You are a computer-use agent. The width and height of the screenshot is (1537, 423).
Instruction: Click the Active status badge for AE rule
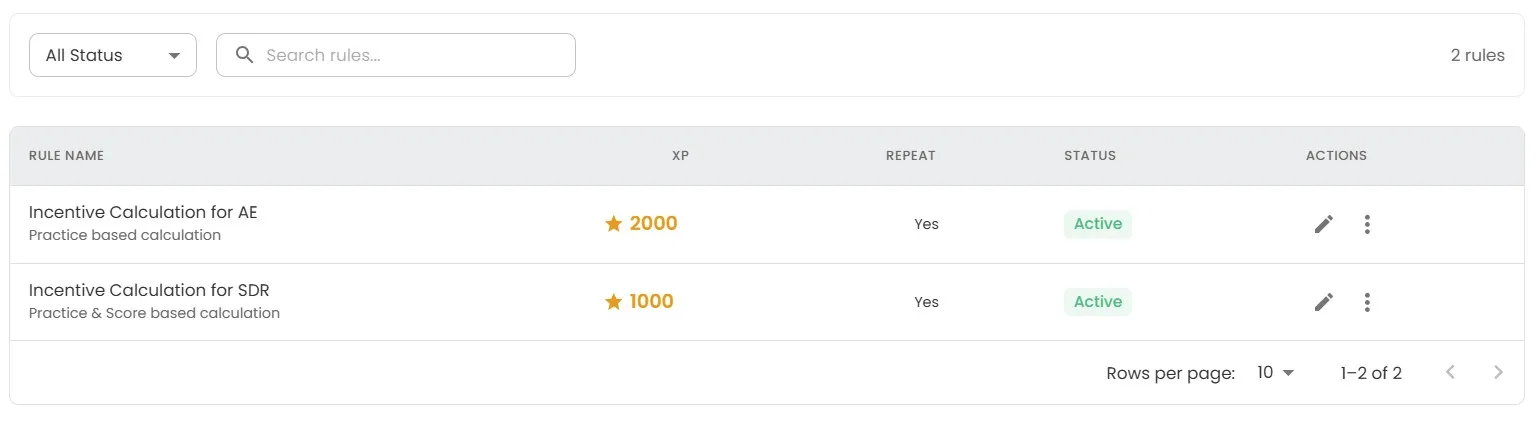click(1097, 224)
